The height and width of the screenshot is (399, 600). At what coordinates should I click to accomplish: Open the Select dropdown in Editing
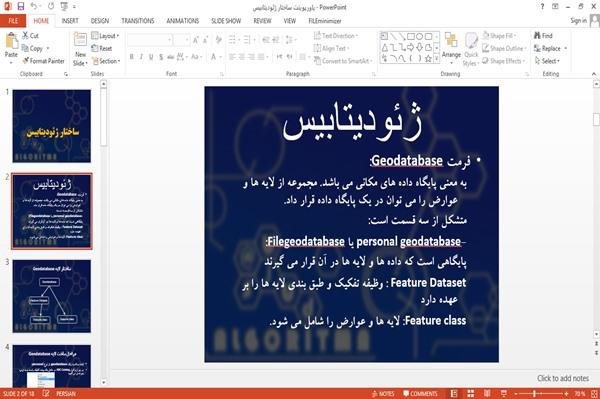point(547,61)
